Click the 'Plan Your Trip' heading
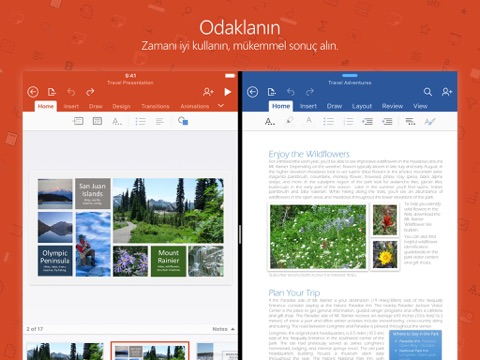Image resolution: width=480 pixels, height=360 pixels. [294, 293]
